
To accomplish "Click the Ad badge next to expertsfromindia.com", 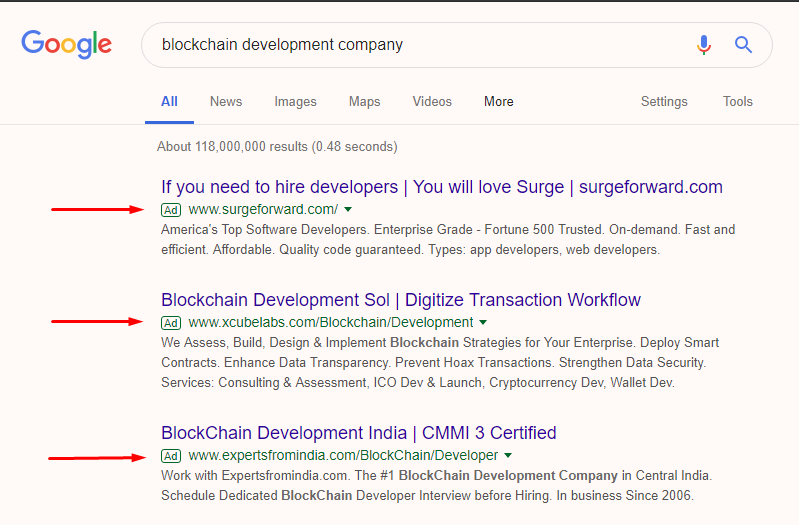I will [x=171, y=456].
